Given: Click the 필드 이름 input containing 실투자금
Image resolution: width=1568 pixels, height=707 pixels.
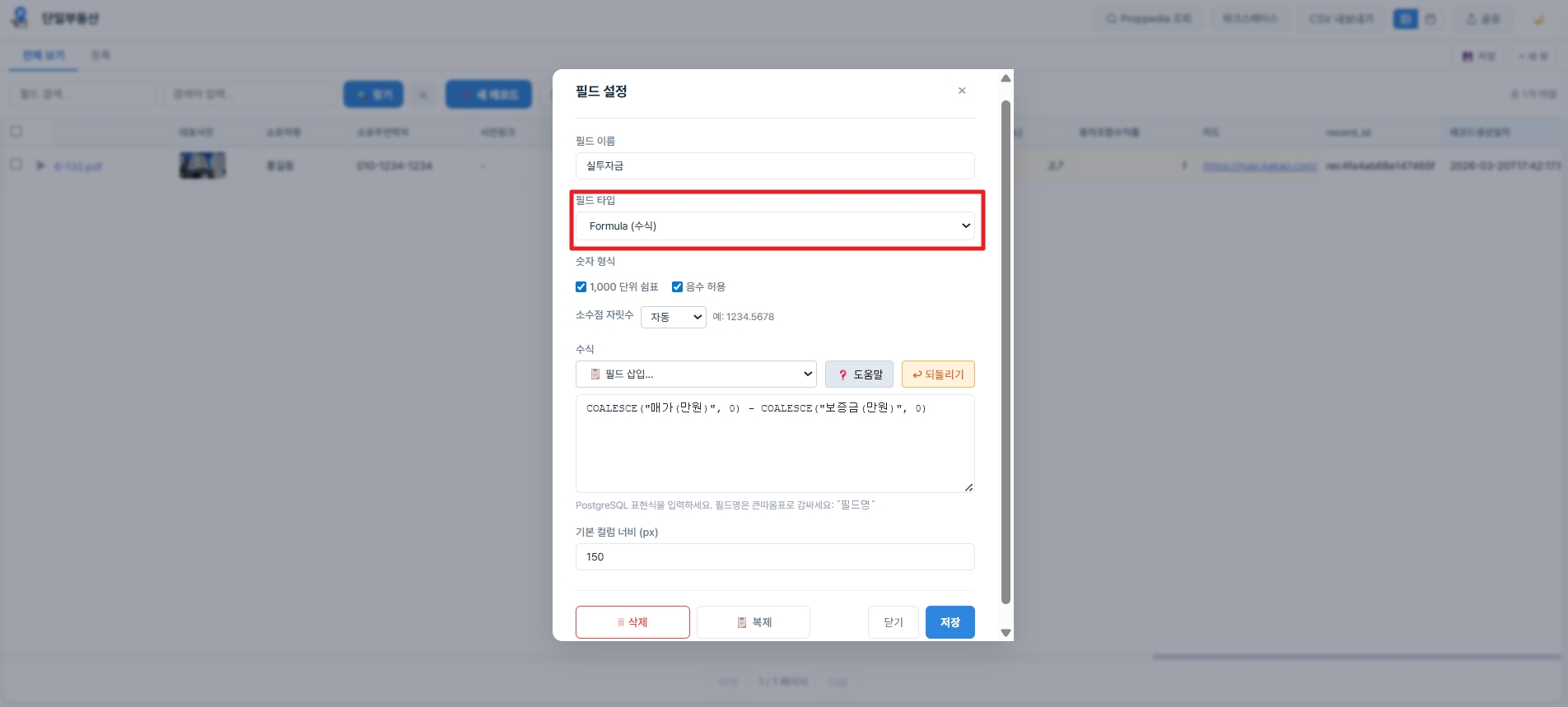Looking at the screenshot, I should coord(775,165).
